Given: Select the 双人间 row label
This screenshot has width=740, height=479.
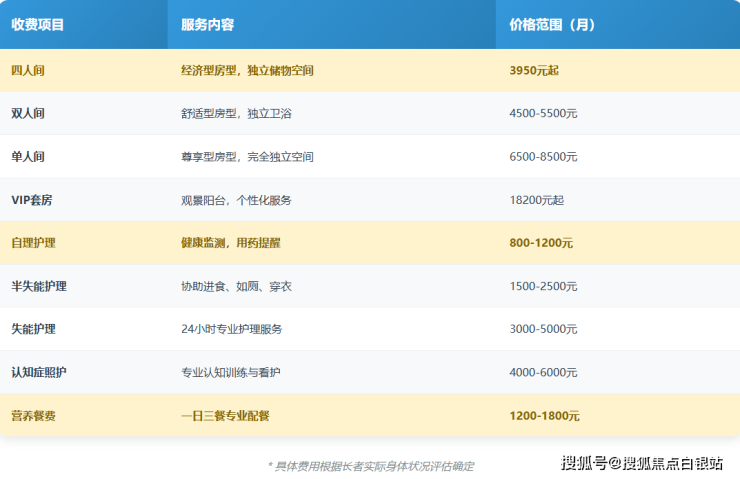Looking at the screenshot, I should pos(28,114).
